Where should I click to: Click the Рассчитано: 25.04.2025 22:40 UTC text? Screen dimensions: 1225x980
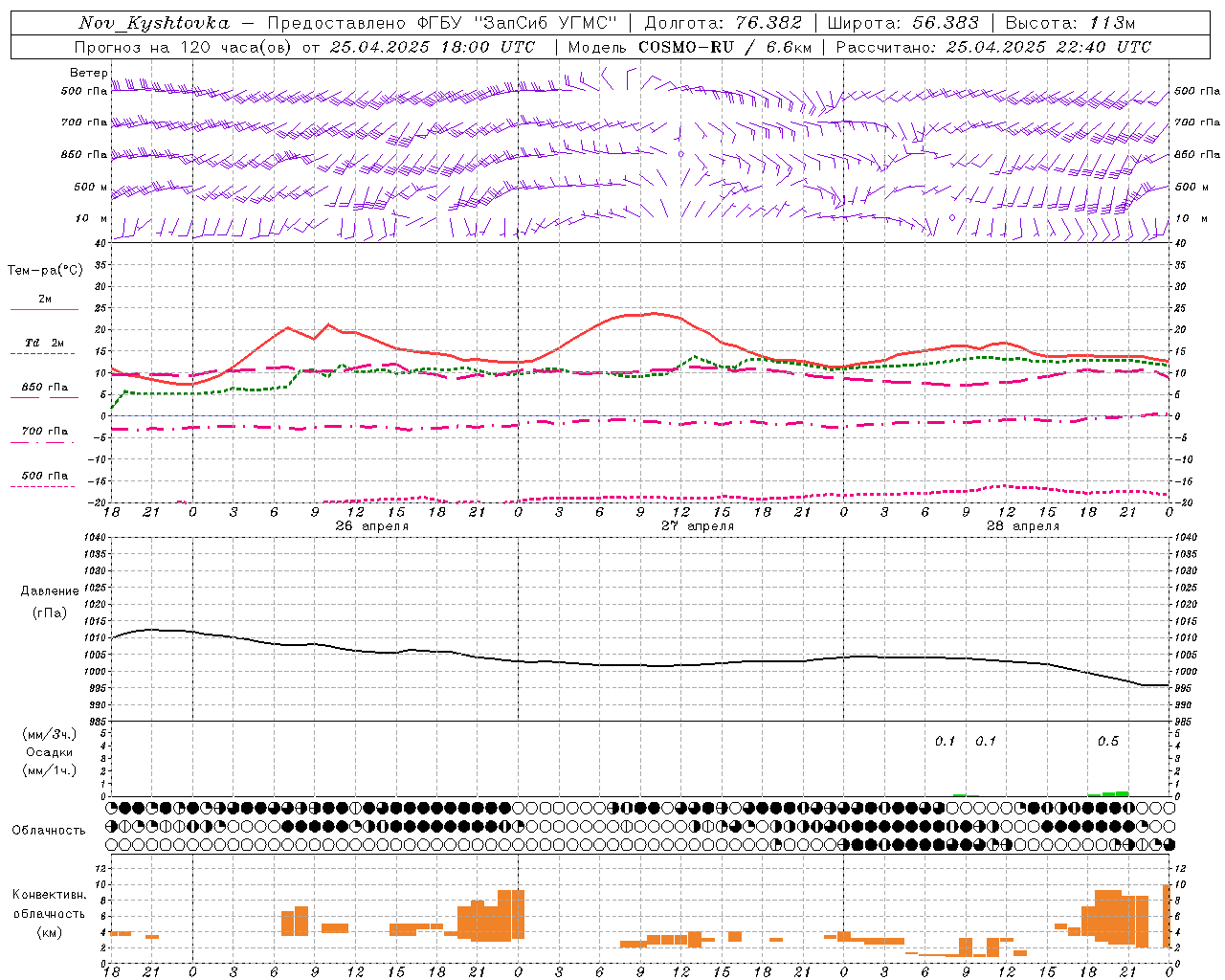point(993,47)
